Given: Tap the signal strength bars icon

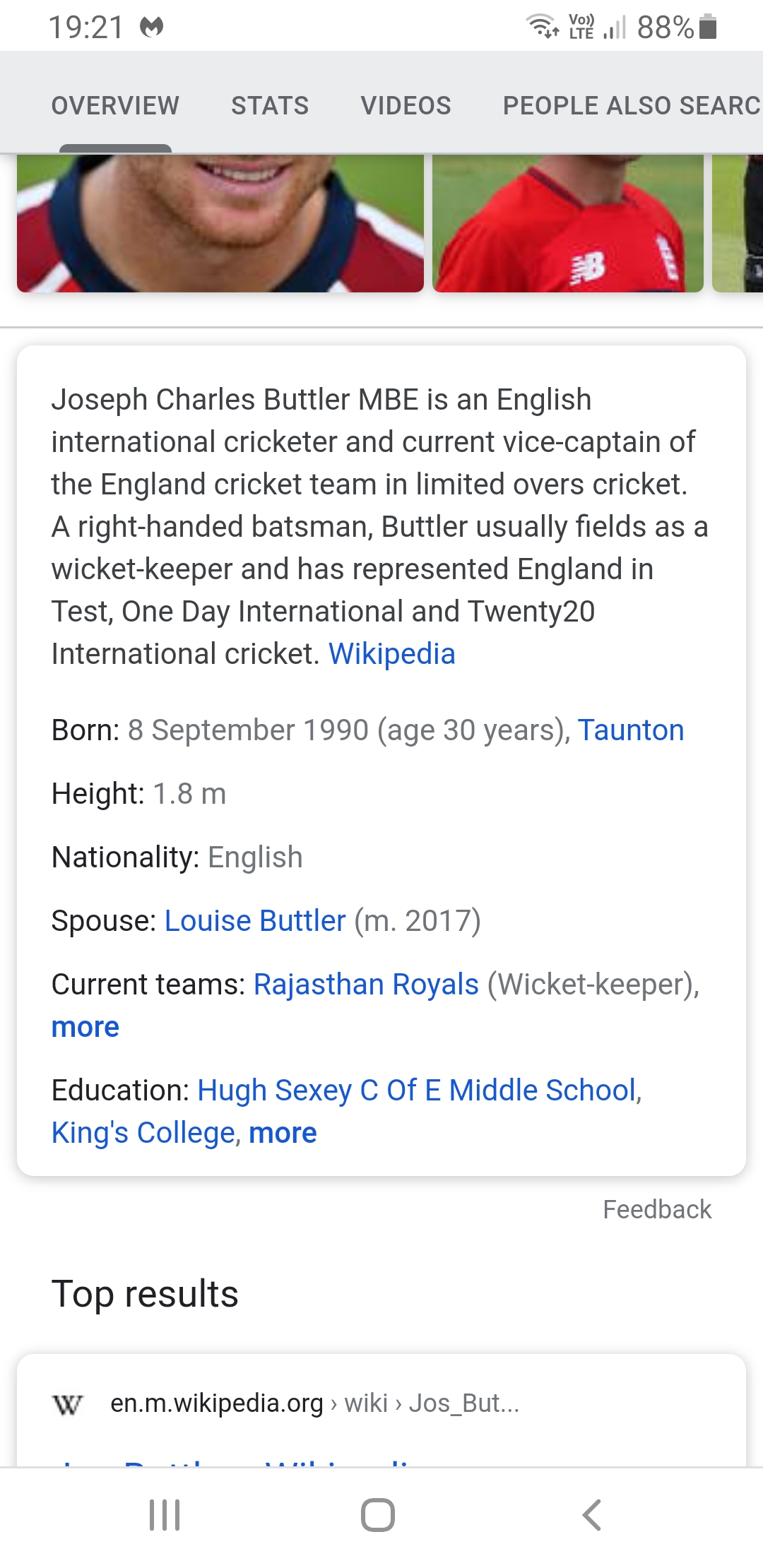Looking at the screenshot, I should [615, 28].
